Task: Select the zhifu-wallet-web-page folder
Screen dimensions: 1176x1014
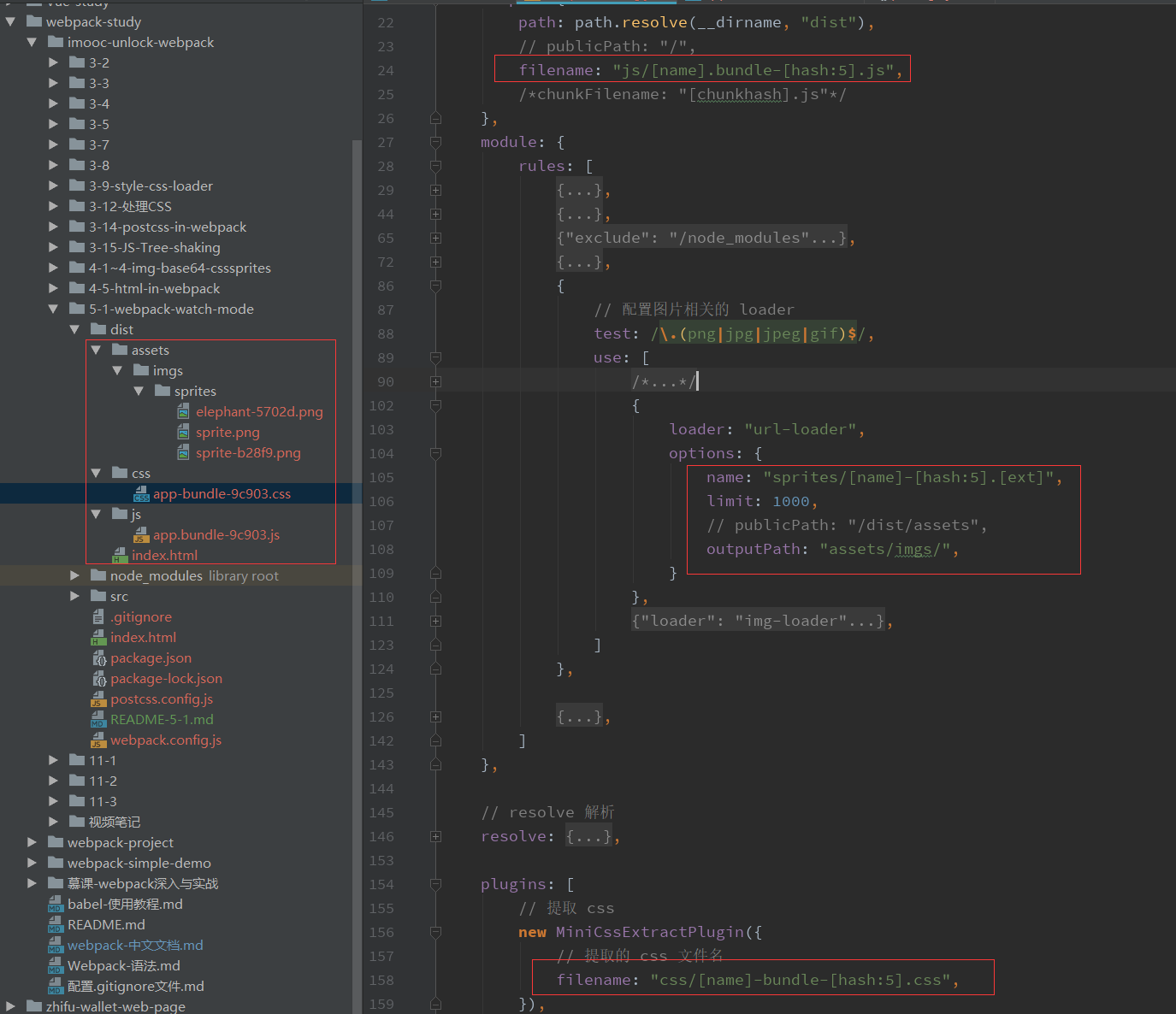Action: click(x=115, y=1006)
